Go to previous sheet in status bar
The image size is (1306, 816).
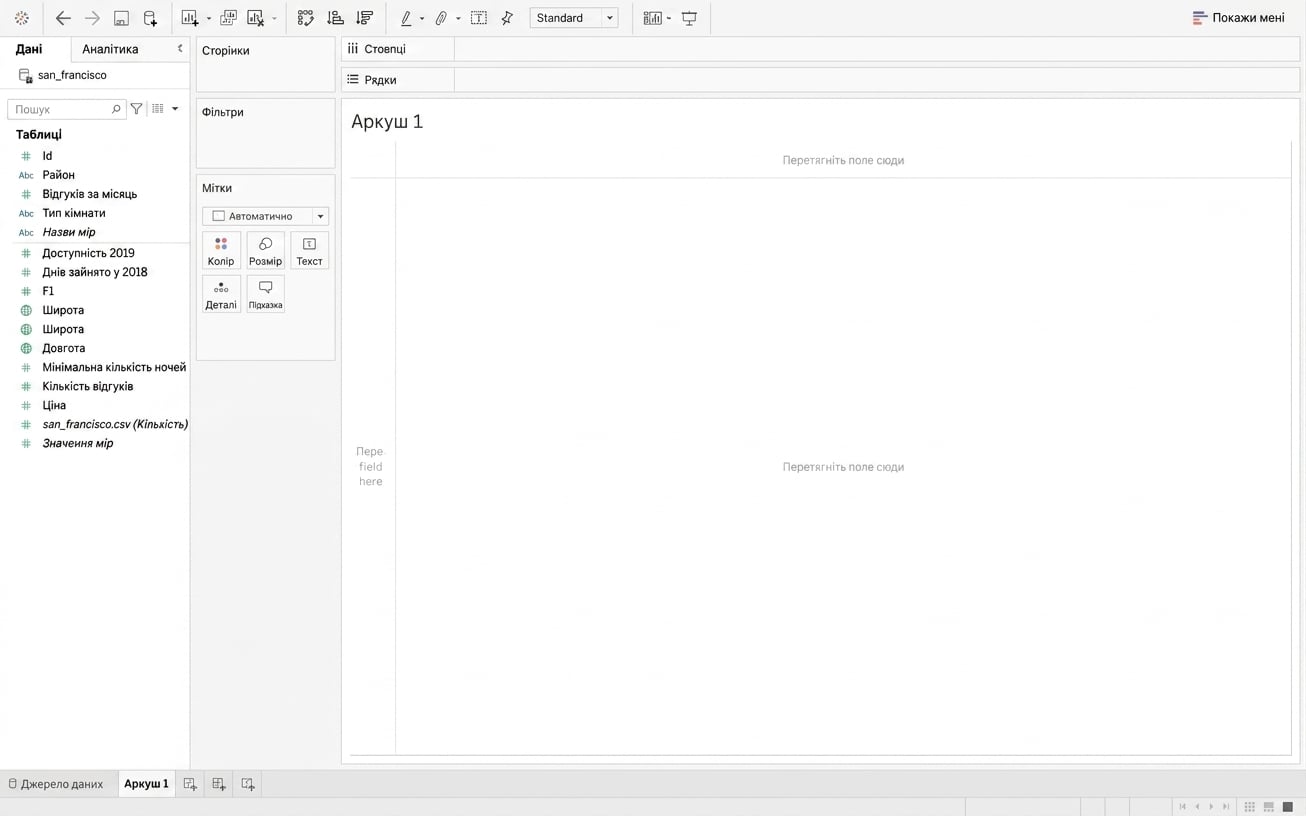coord(1197,806)
